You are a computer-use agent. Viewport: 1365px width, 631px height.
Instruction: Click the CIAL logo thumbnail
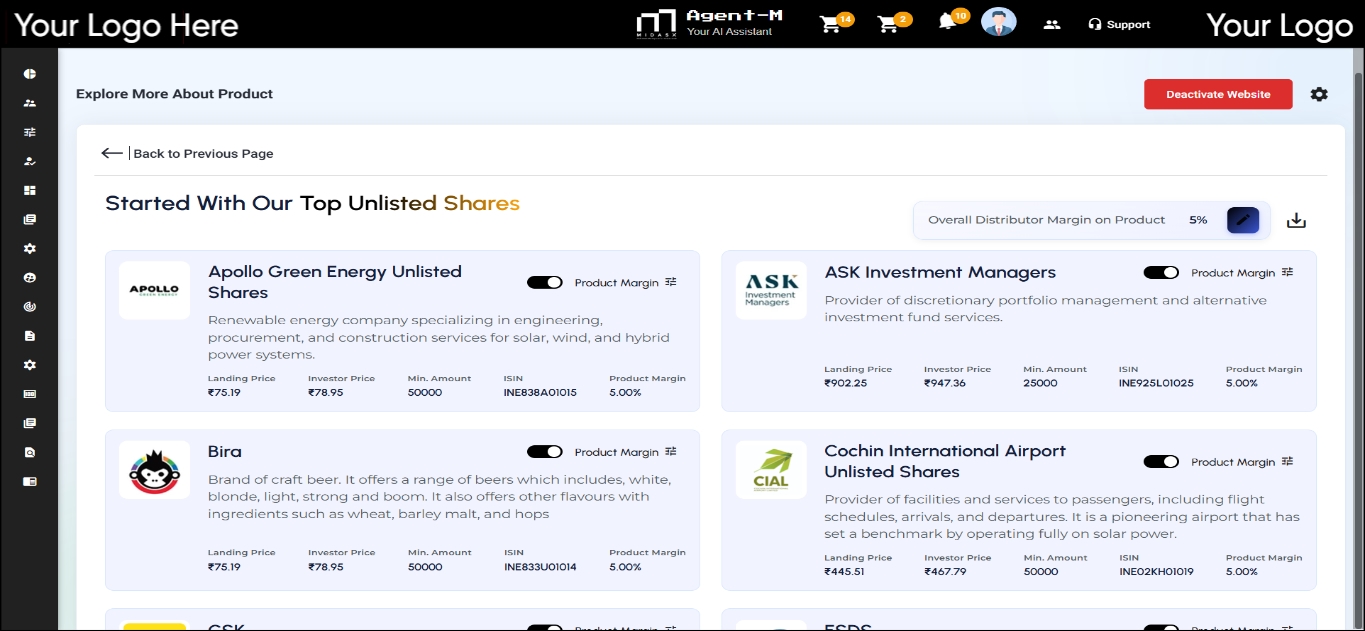click(x=771, y=470)
